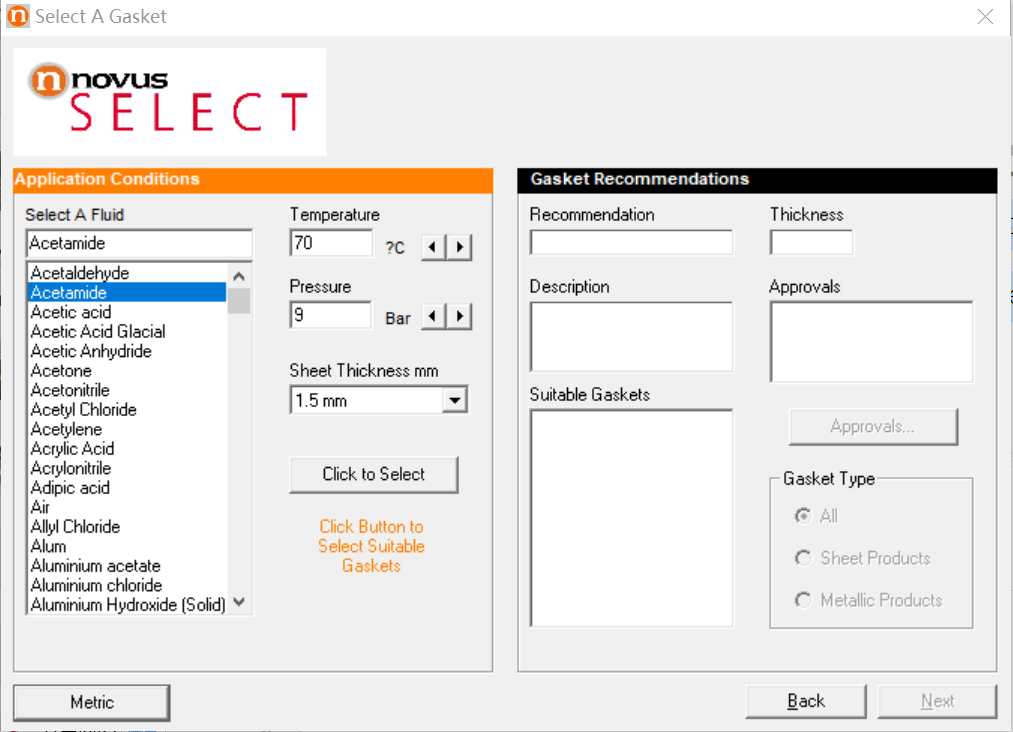Click the Metric units button
This screenshot has height=732, width=1013.
92,703
